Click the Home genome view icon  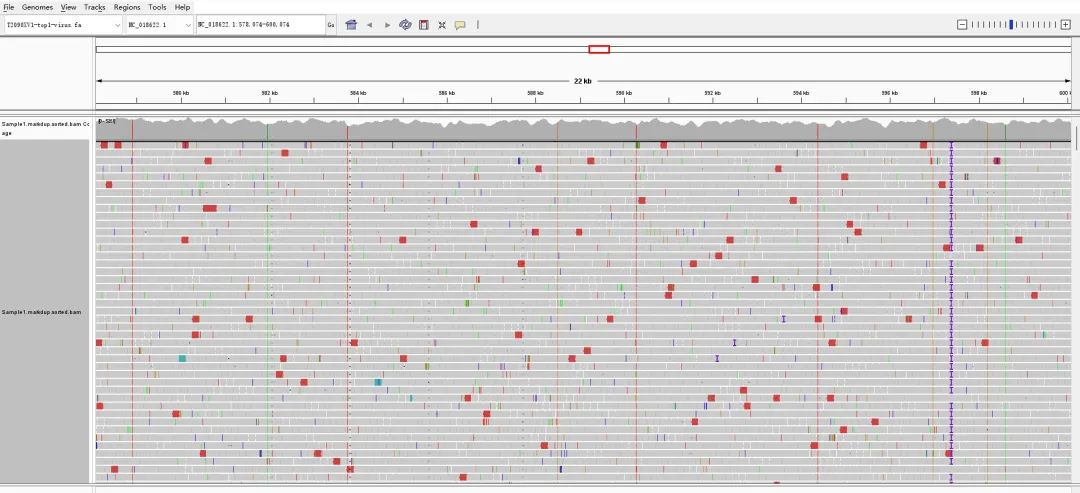(351, 25)
